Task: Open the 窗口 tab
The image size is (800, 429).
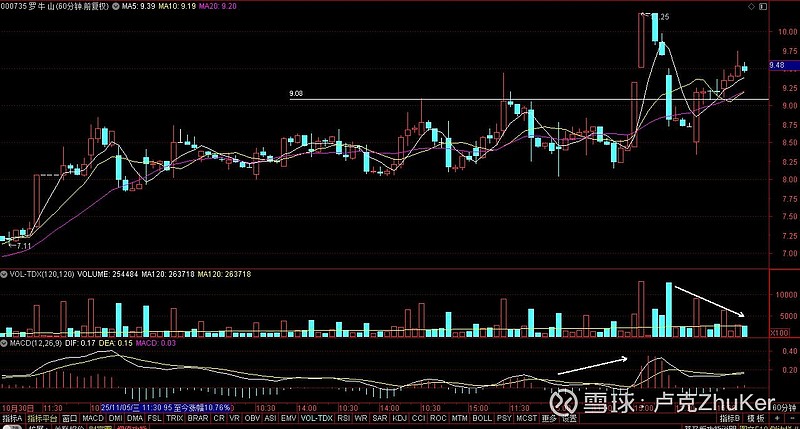Action: click(69, 418)
